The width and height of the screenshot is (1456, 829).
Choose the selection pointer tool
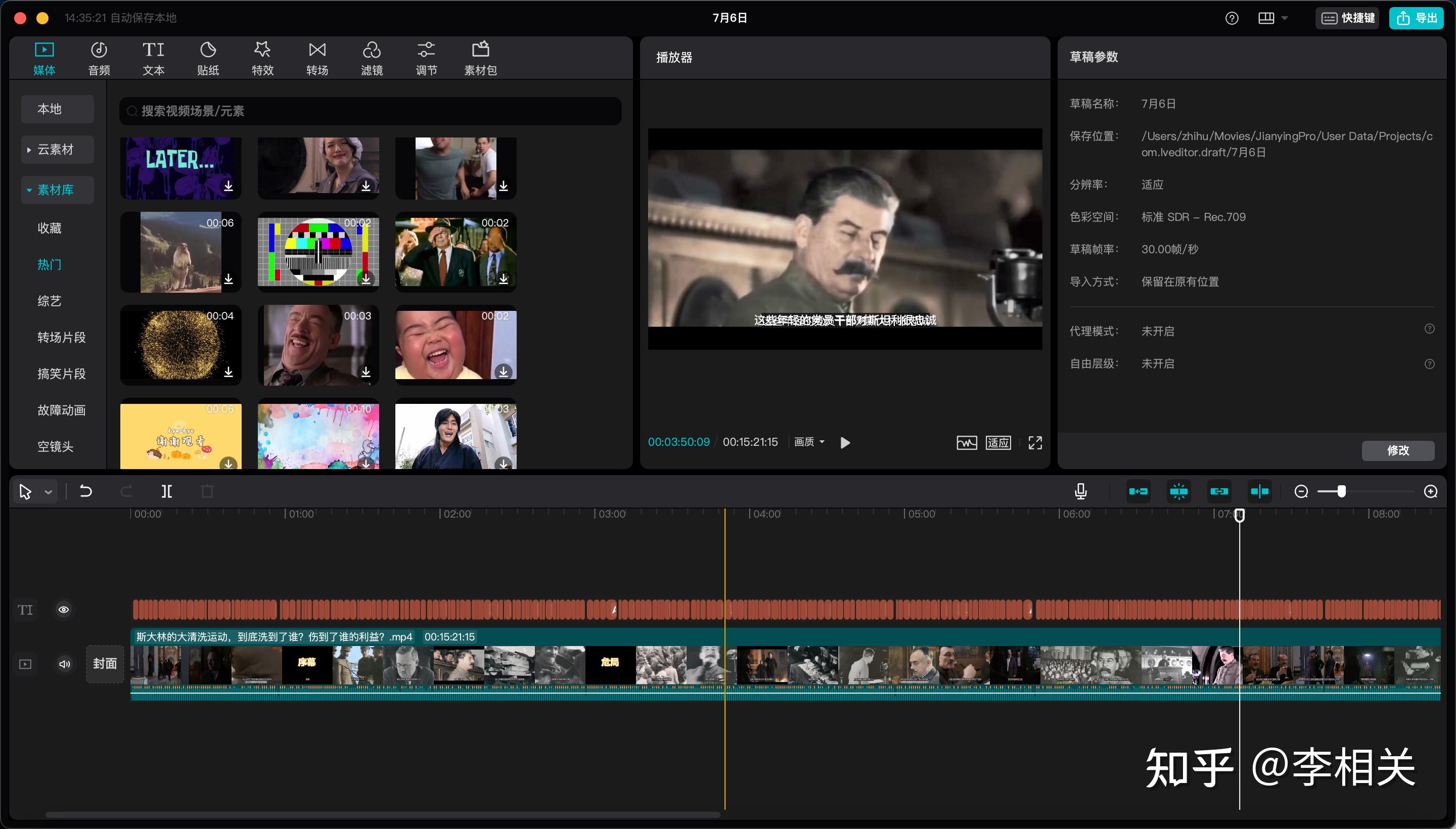point(25,491)
